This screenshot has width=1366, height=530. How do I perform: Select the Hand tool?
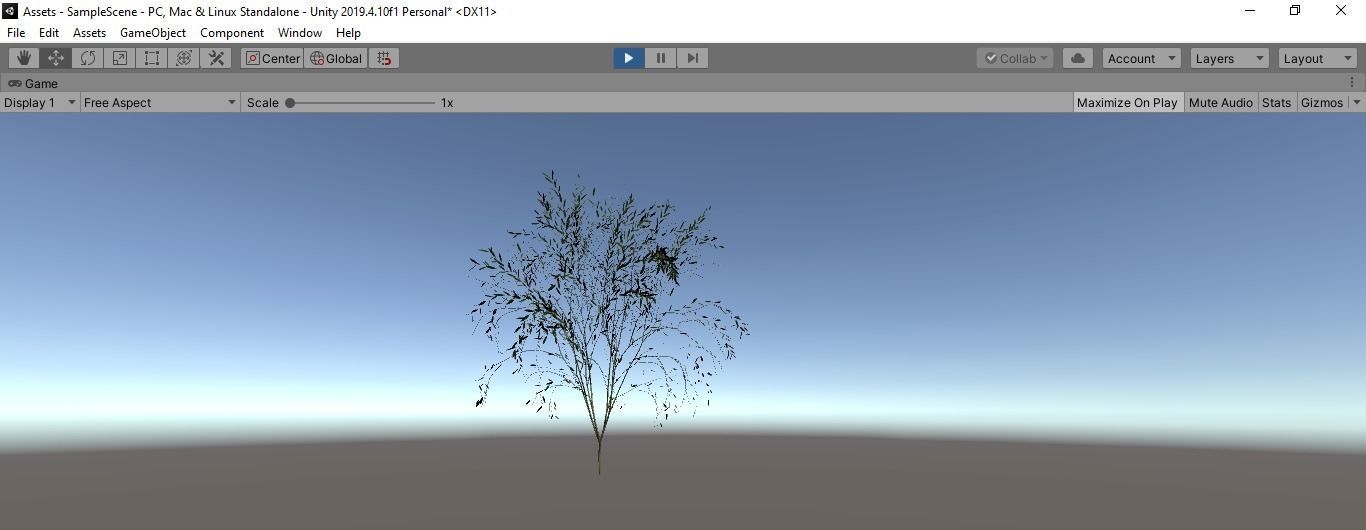[x=24, y=58]
